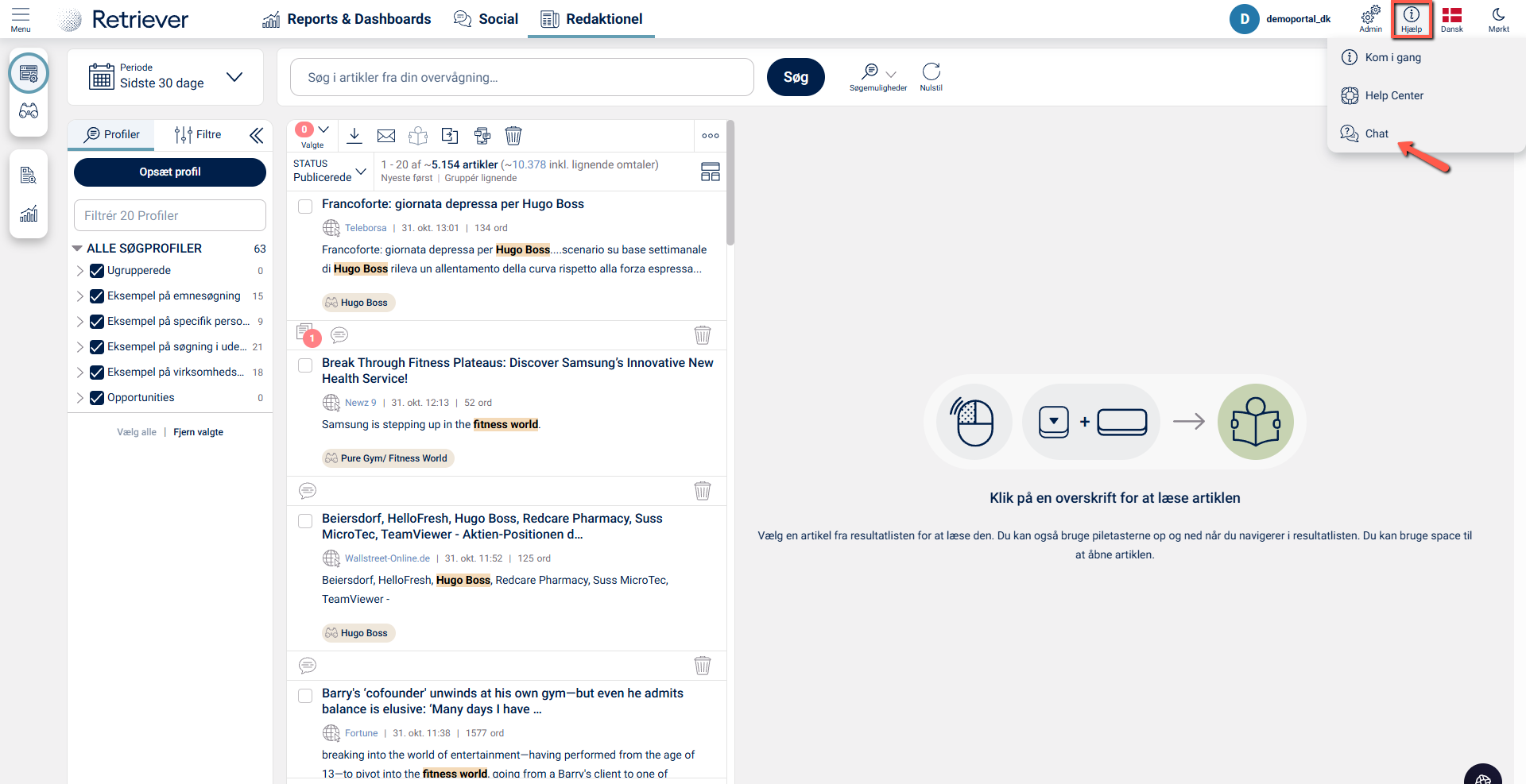The width and height of the screenshot is (1526, 784).
Task: Click the toolbar icon left of the trash
Action: 482,136
